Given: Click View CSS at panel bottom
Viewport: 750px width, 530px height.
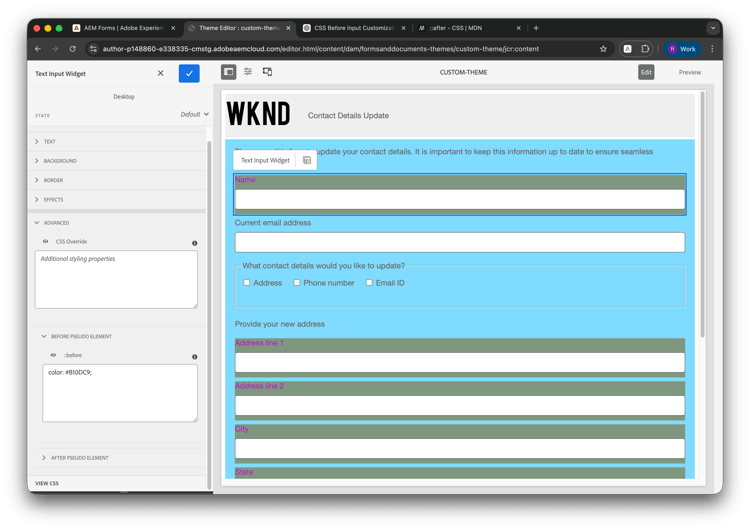Looking at the screenshot, I should pyautogui.click(x=47, y=483).
